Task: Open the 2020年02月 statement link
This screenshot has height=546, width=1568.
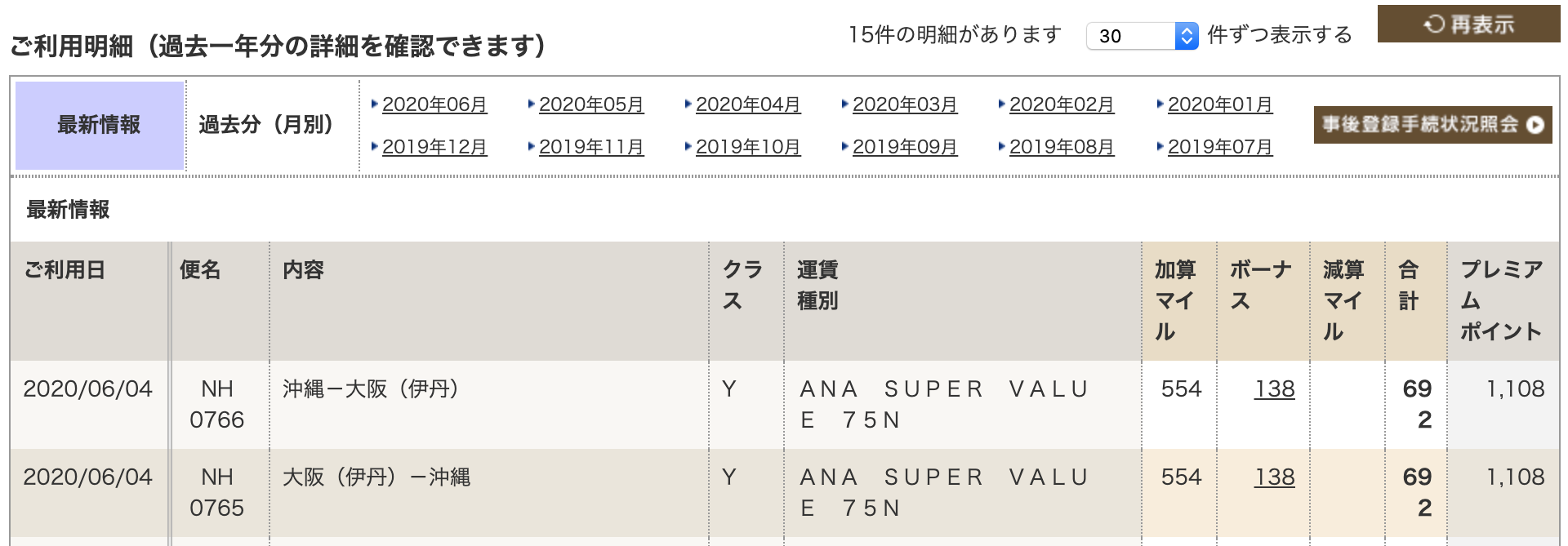Action: pyautogui.click(x=1062, y=104)
